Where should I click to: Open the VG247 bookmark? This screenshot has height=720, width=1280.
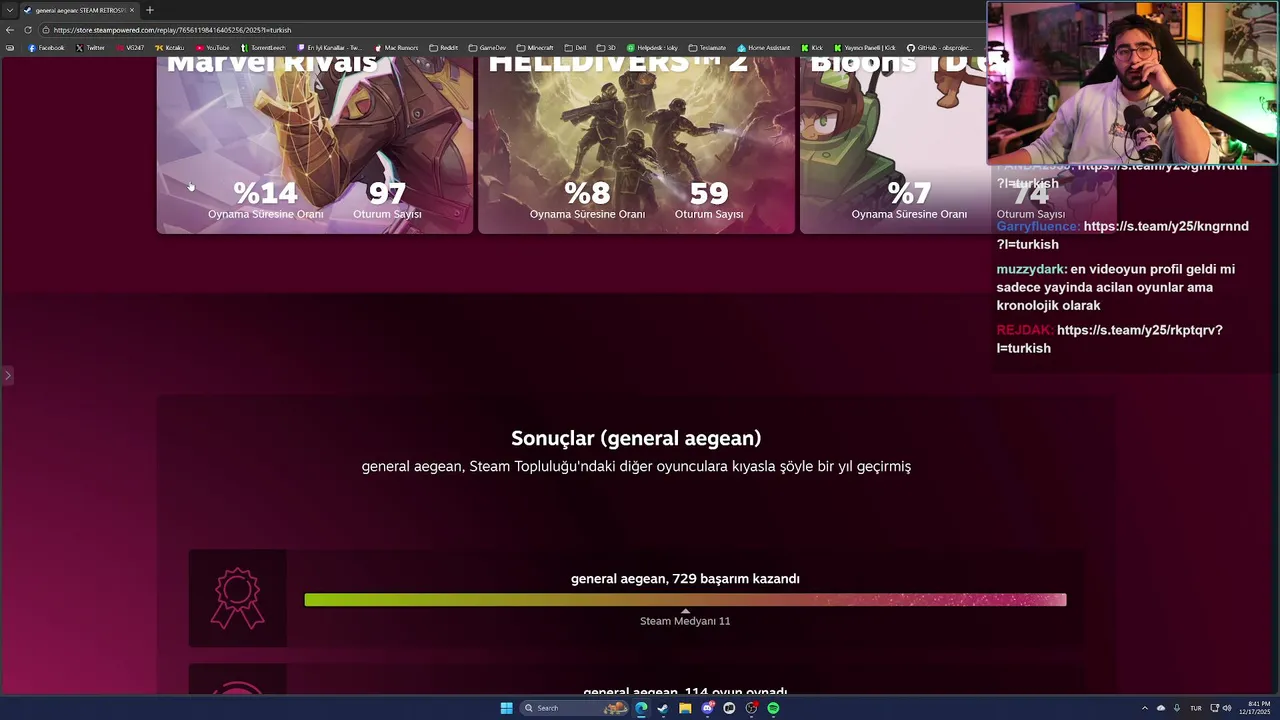point(130,48)
